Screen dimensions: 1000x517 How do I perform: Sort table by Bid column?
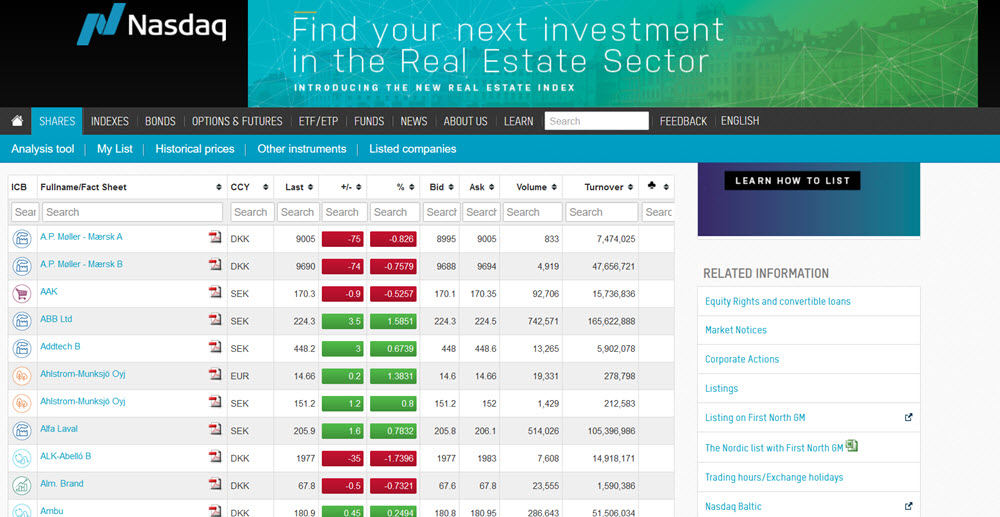pos(441,187)
